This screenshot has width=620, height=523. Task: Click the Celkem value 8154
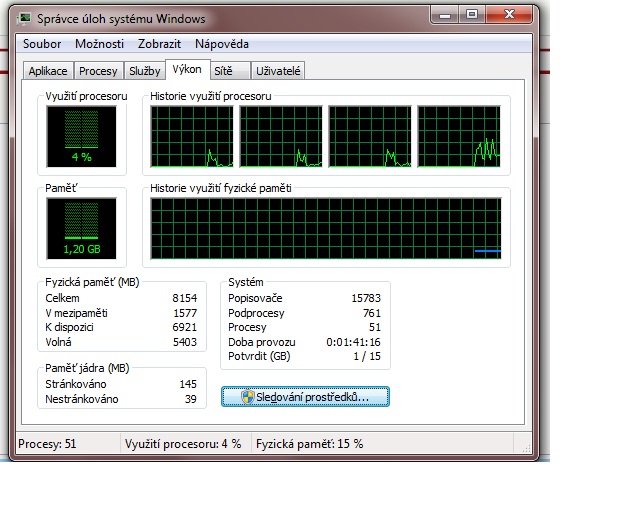tap(185, 298)
